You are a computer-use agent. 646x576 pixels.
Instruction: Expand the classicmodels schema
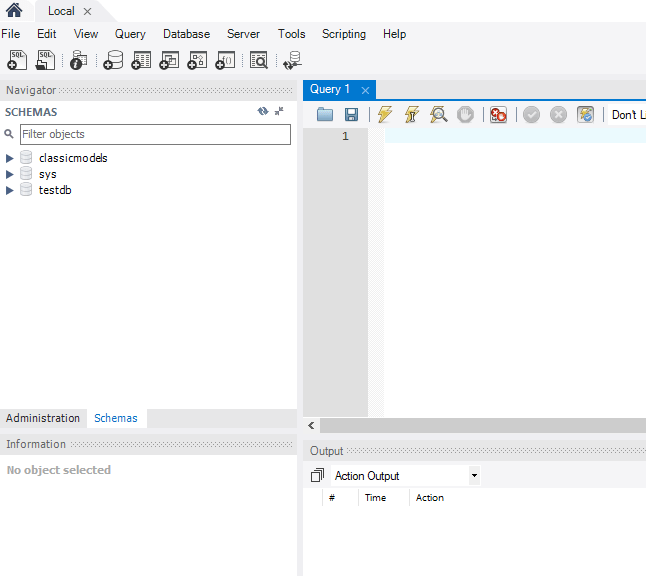tap(9, 158)
